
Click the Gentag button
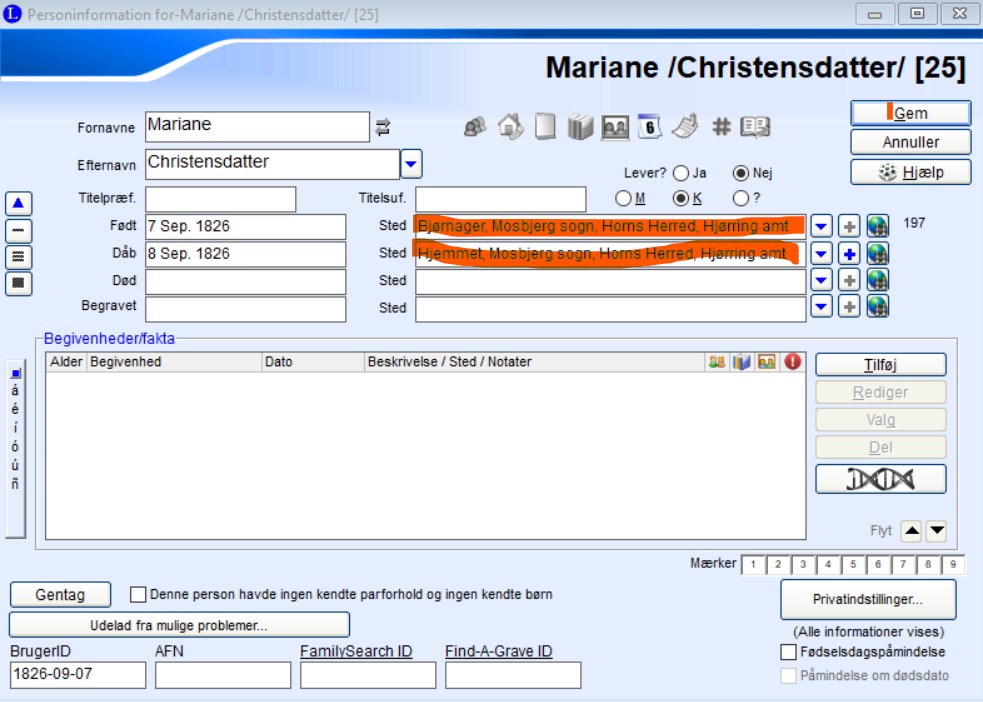[x=60, y=595]
